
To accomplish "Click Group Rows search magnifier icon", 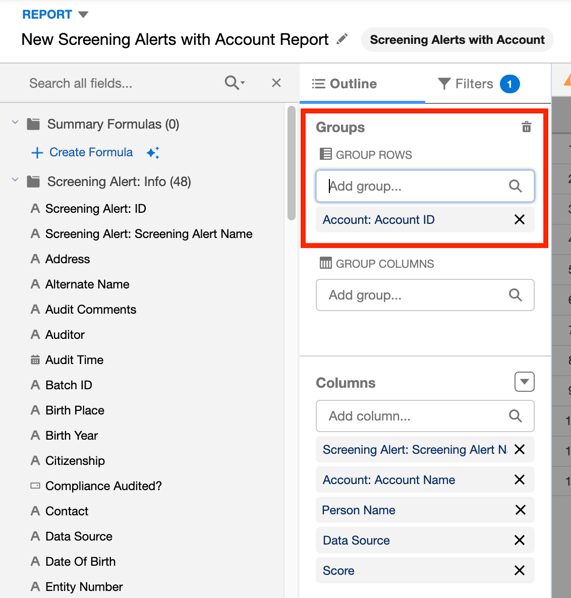I will [515, 186].
